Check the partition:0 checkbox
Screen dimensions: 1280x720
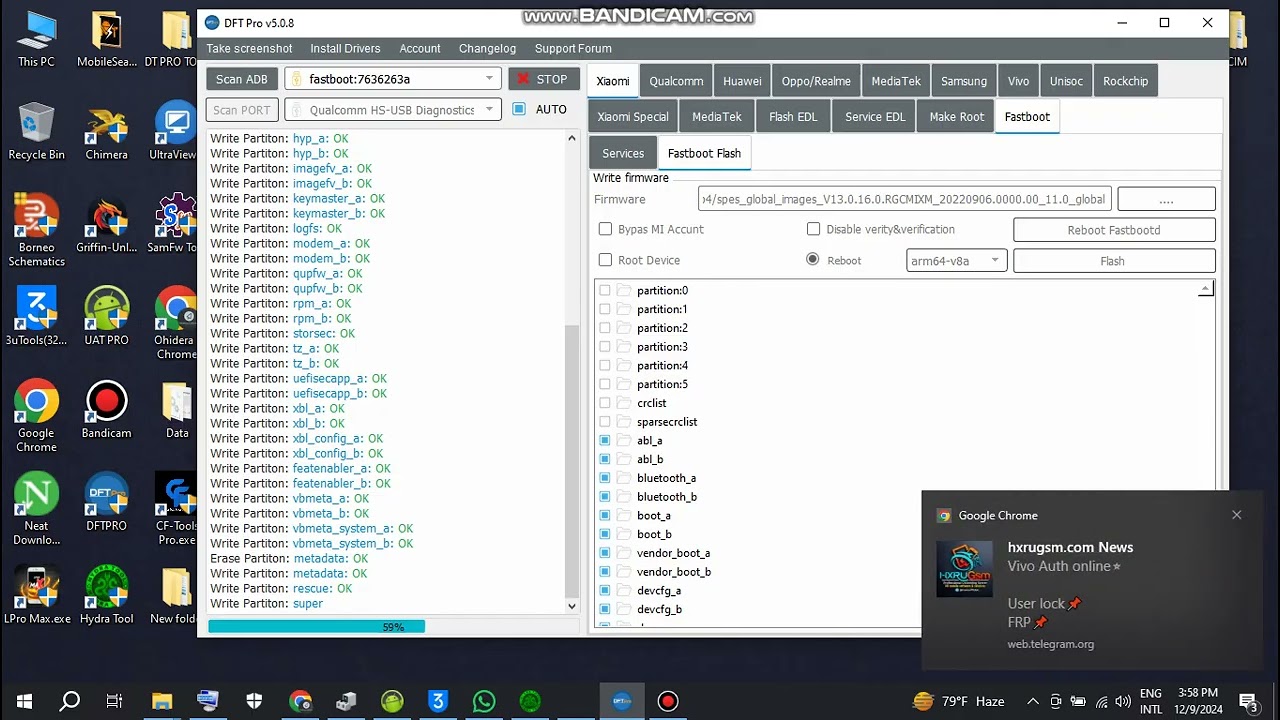pos(605,290)
